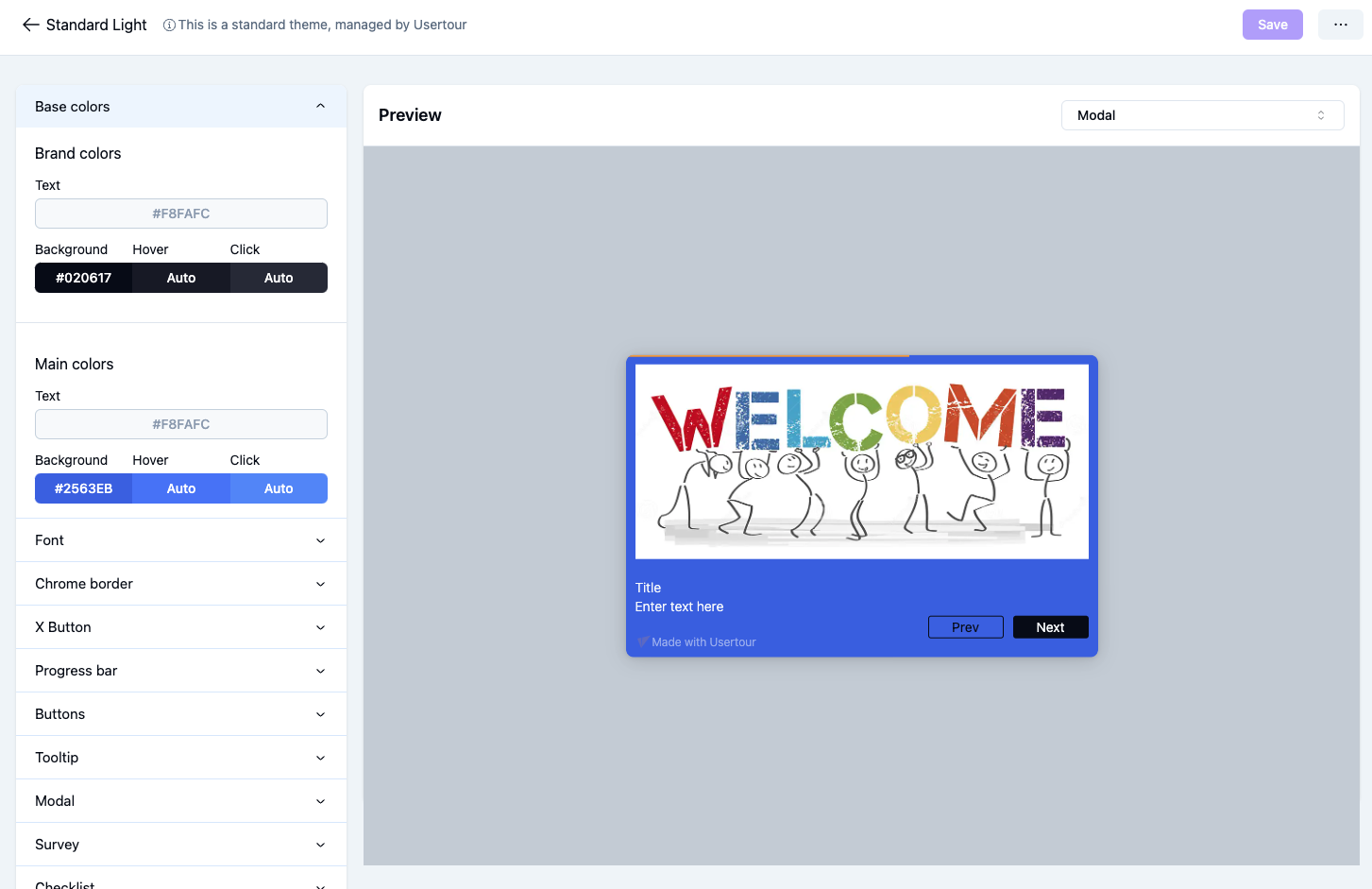Expand the X Button section
Image resolution: width=1372 pixels, height=889 pixels.
point(181,627)
